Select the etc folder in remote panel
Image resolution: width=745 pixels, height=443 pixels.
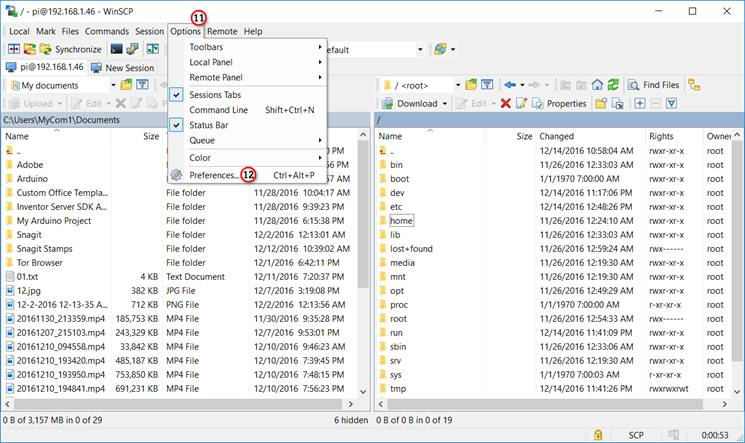click(396, 207)
